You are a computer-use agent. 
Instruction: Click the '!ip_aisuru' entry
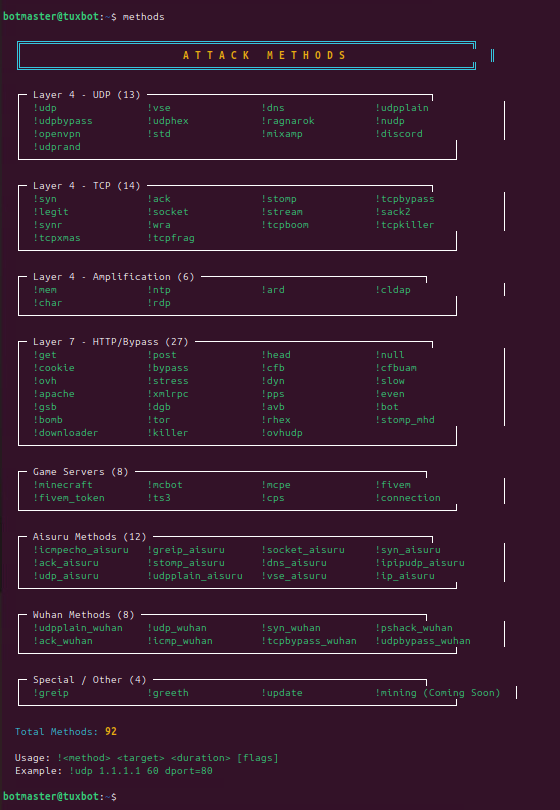tap(405, 575)
